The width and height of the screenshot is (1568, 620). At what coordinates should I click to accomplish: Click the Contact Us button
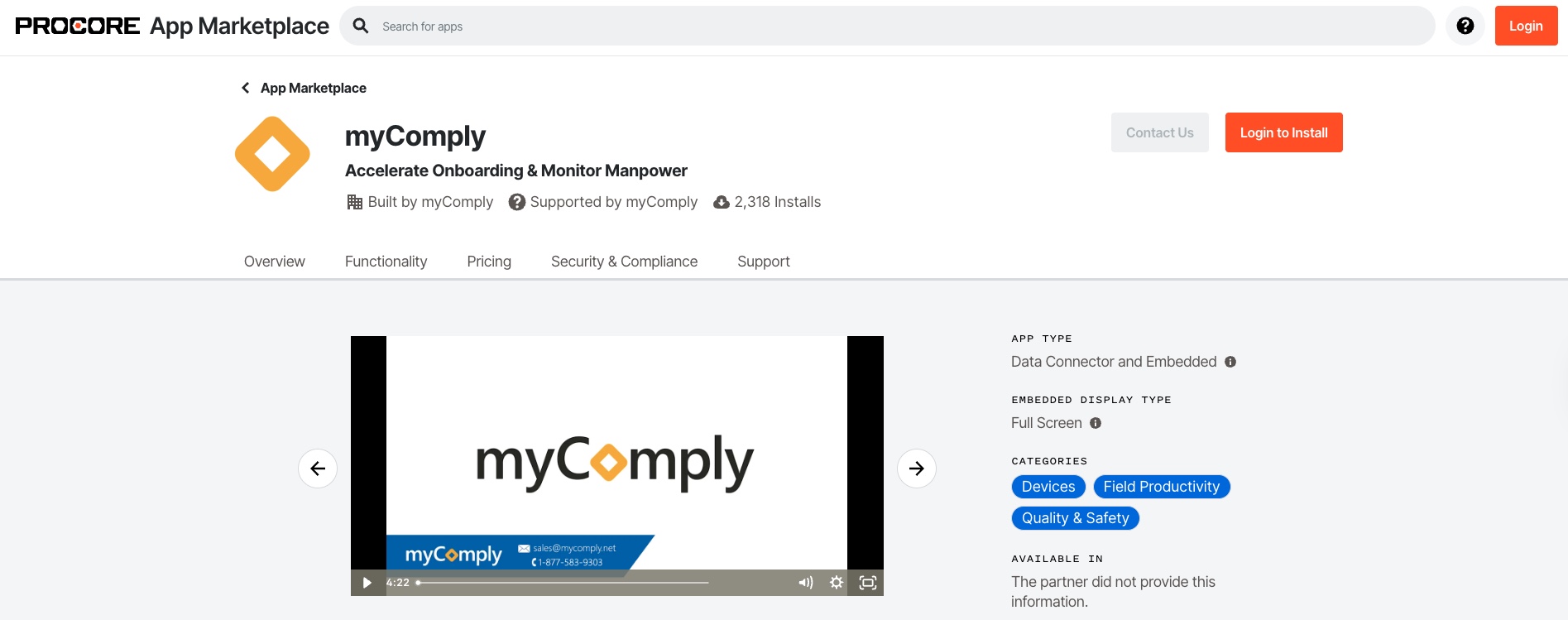click(1159, 132)
